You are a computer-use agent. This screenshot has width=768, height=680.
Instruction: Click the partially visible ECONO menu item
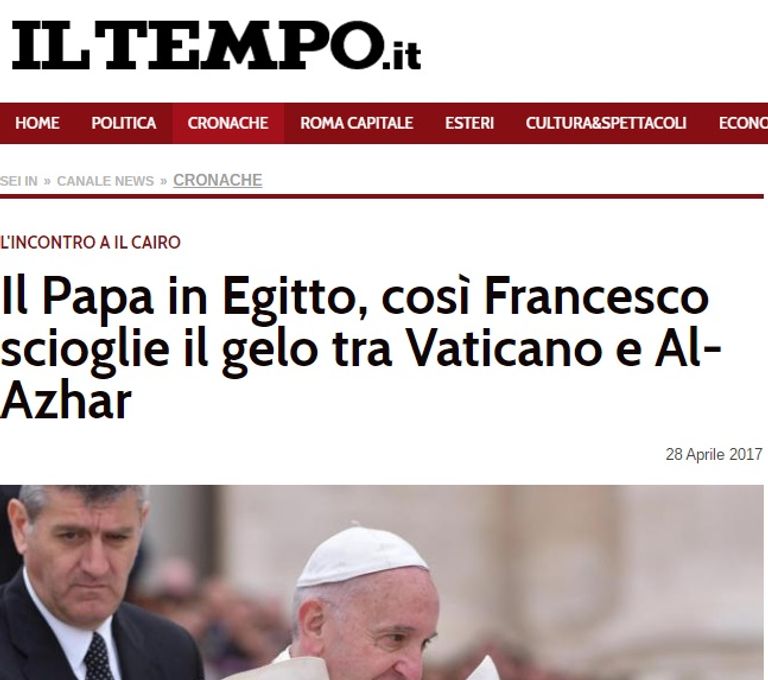point(743,123)
